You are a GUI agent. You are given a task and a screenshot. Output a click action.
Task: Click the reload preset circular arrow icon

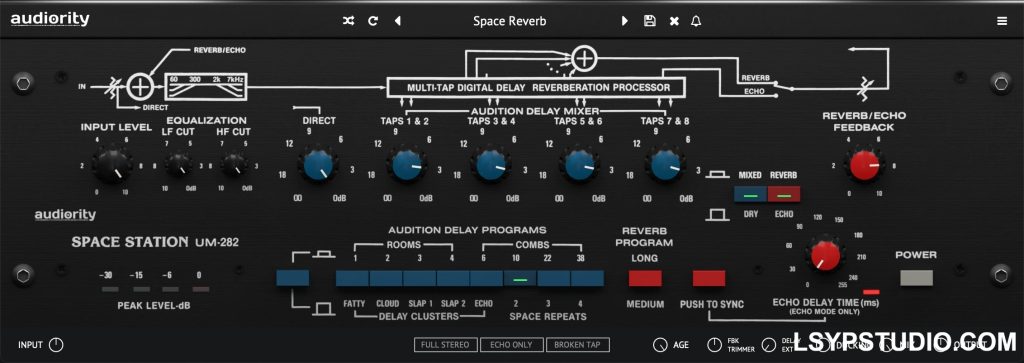[x=373, y=21]
